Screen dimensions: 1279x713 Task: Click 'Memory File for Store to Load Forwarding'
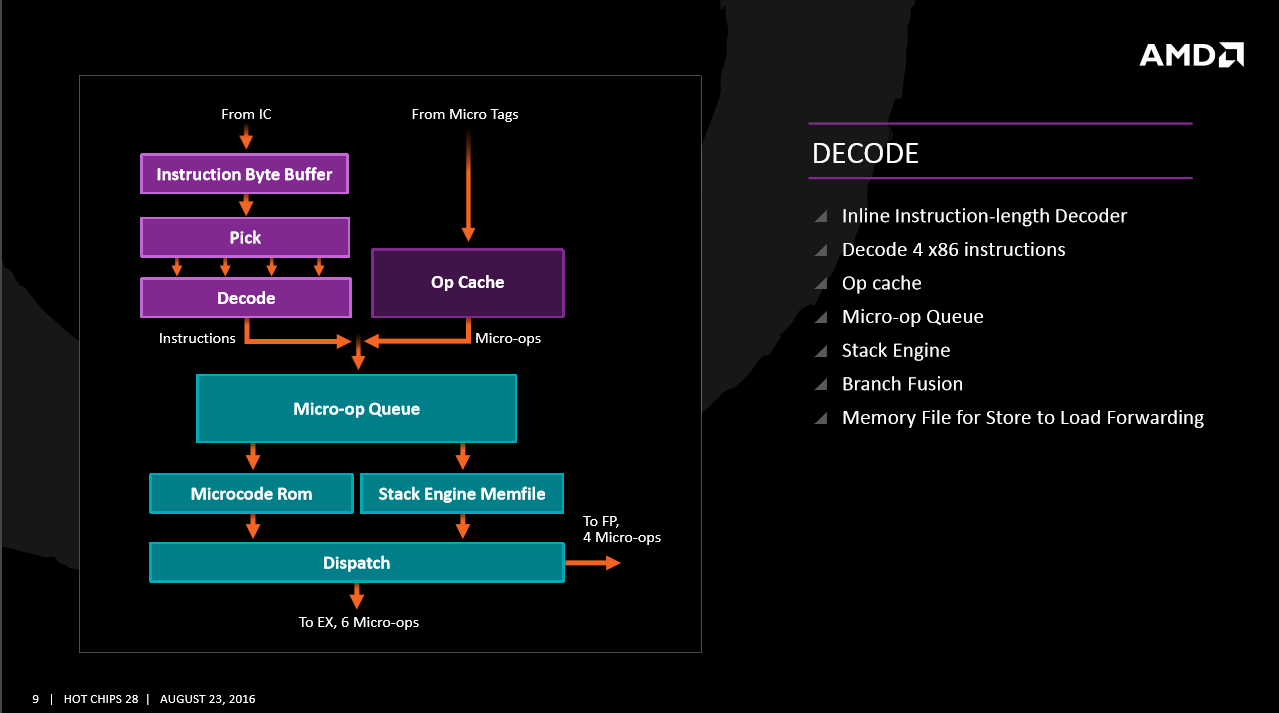pos(1022,417)
